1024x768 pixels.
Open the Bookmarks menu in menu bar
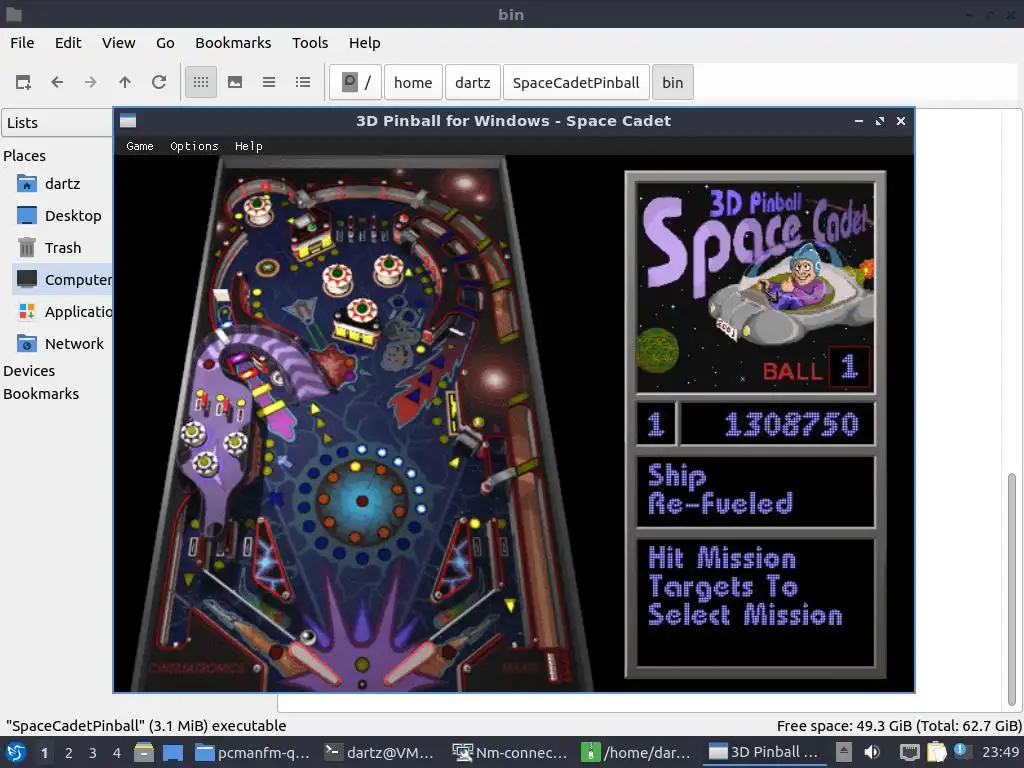[x=233, y=43]
